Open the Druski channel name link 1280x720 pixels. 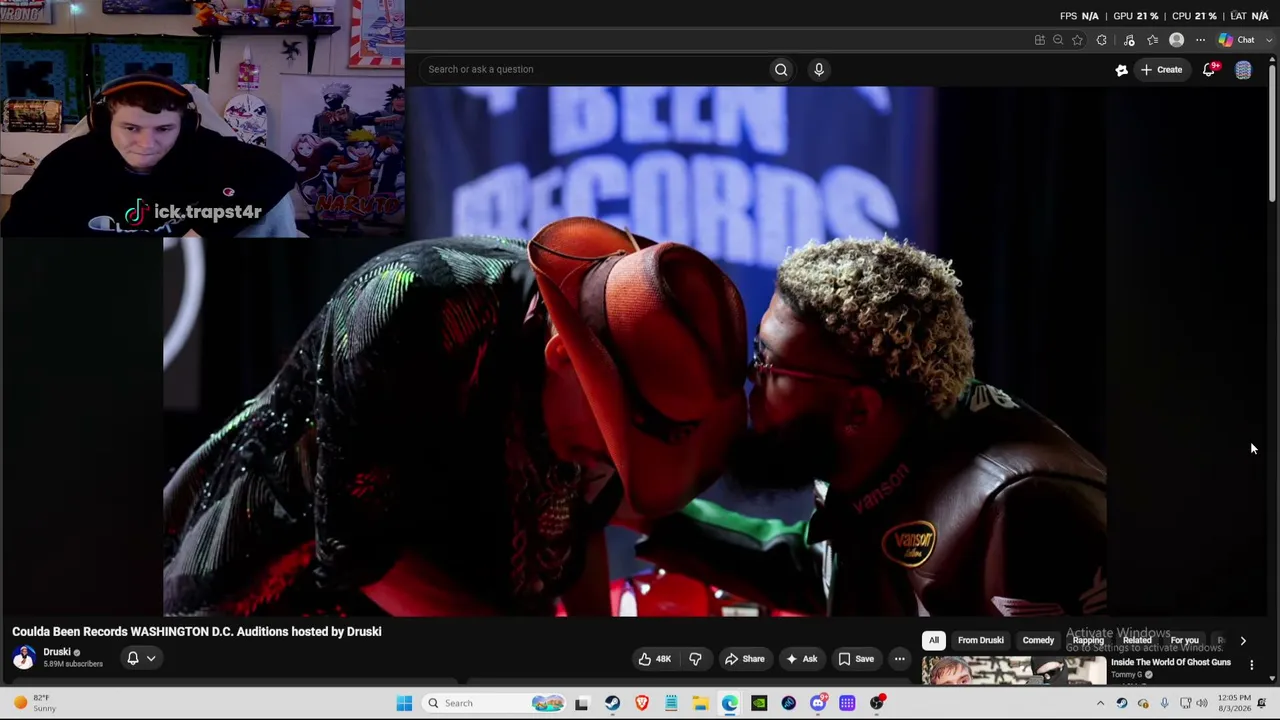point(57,652)
